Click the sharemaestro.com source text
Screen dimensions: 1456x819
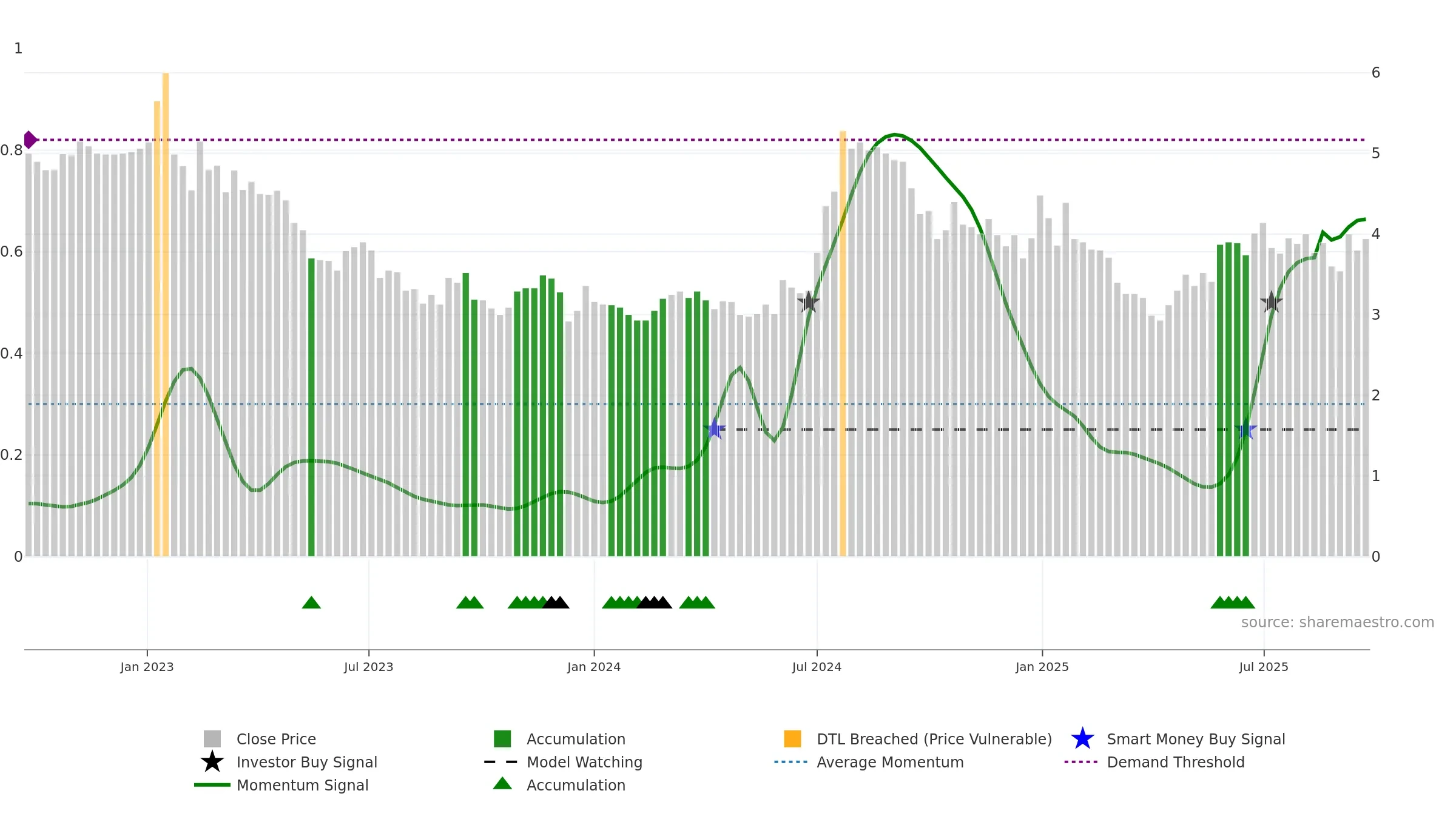(x=1338, y=622)
